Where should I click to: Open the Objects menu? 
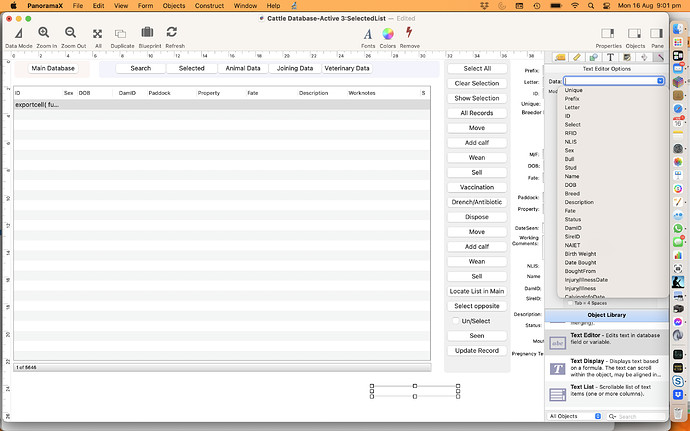tap(174, 6)
